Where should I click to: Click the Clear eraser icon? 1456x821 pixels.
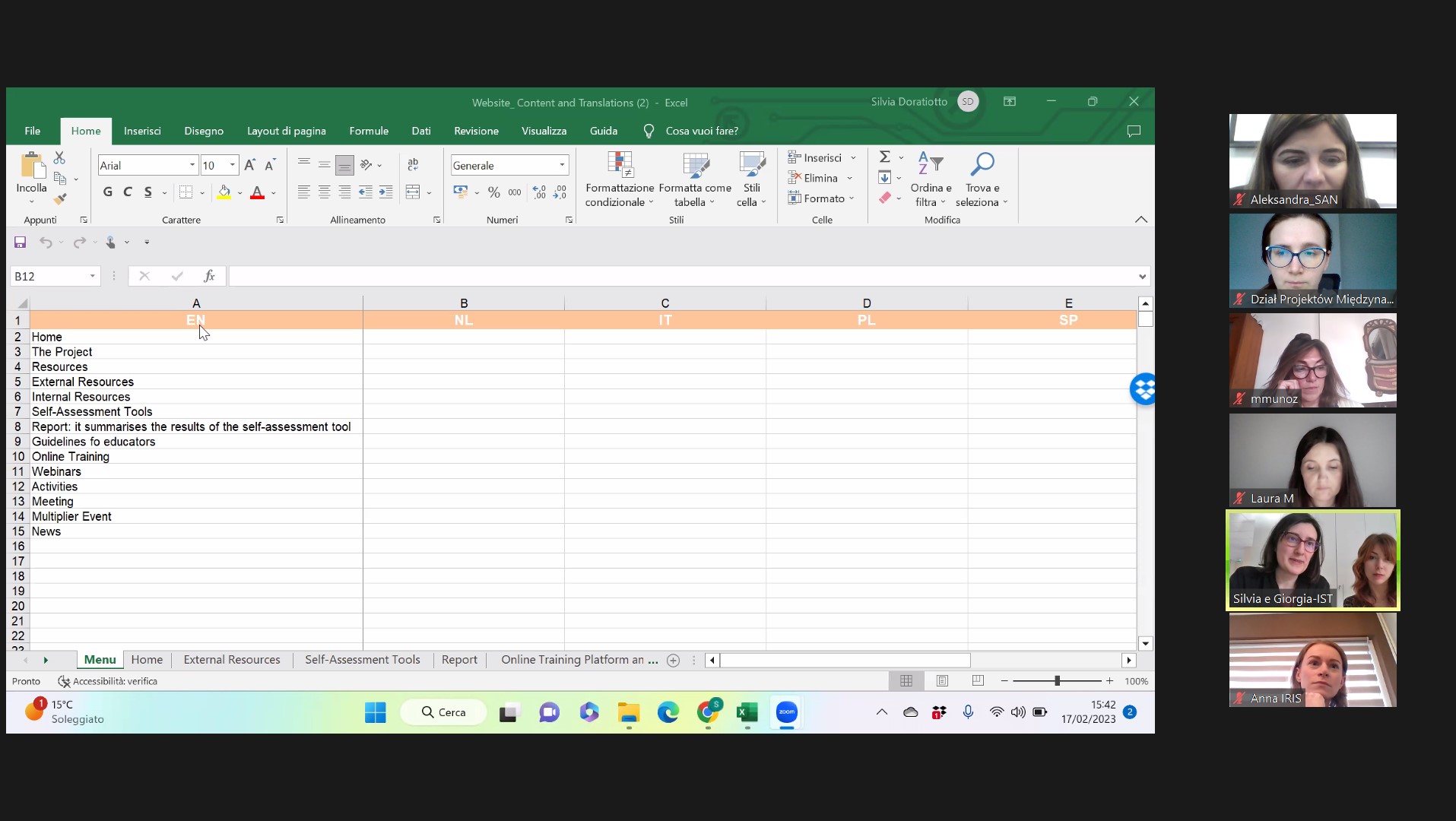click(x=885, y=198)
